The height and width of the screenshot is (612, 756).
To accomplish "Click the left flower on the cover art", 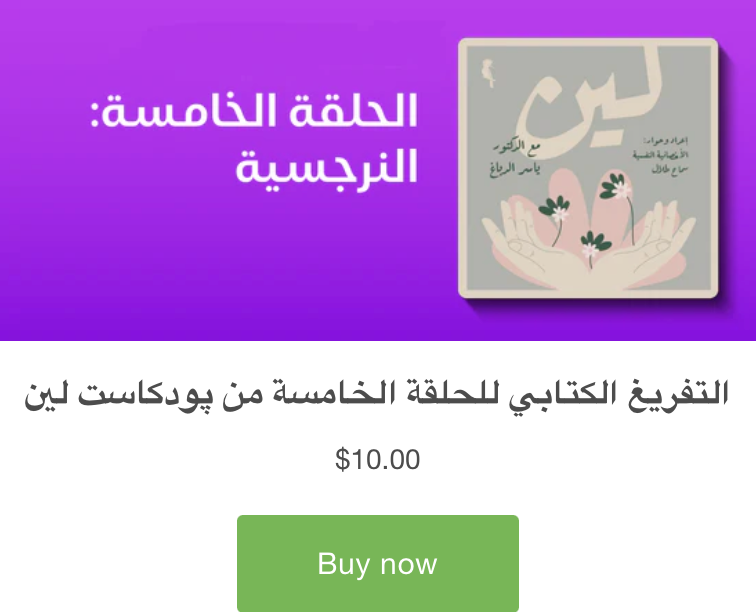I will tap(555, 210).
